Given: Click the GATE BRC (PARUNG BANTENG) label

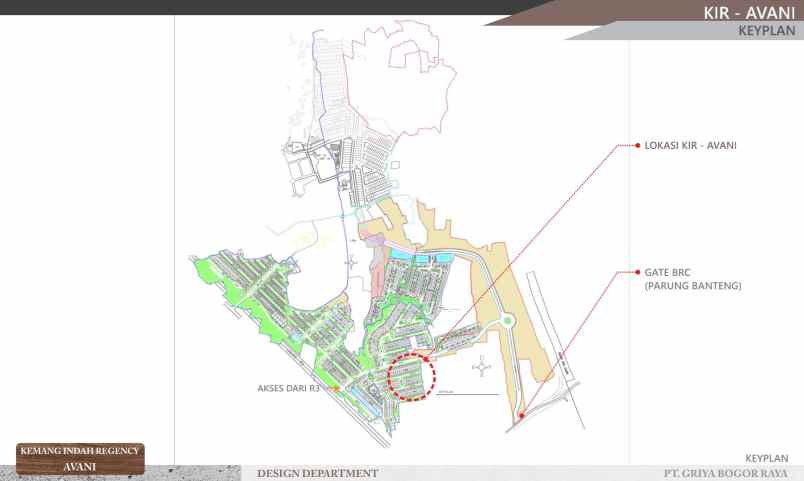Looking at the screenshot, I should [x=693, y=279].
